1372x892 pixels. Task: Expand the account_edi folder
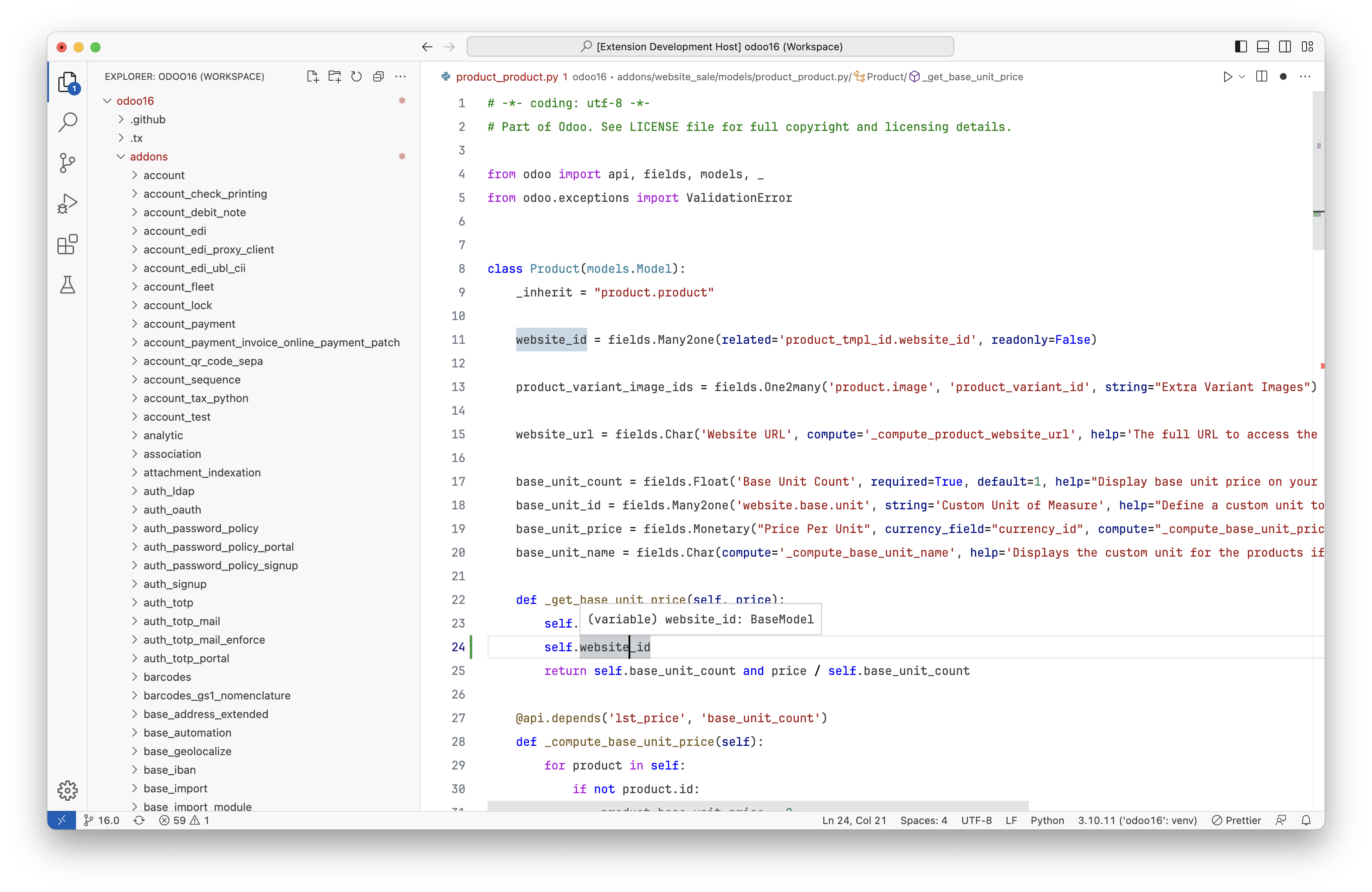(x=175, y=231)
